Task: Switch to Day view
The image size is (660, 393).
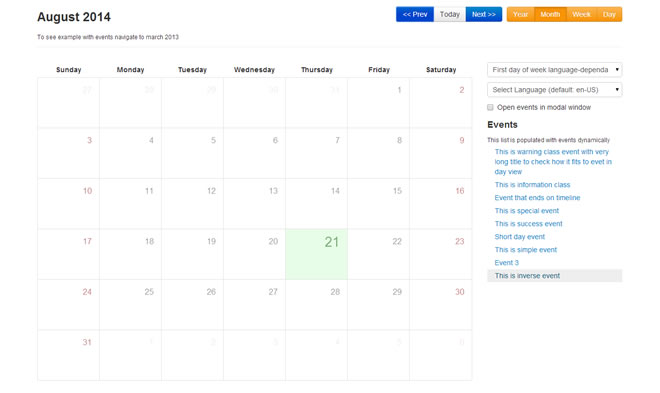Action: point(609,14)
